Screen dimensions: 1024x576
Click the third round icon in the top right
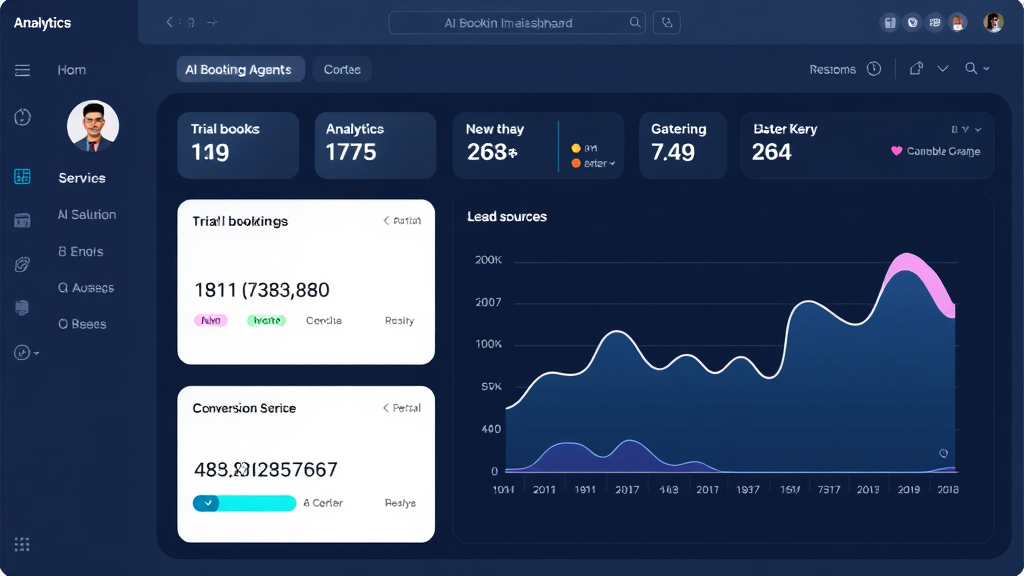pyautogui.click(x=935, y=23)
